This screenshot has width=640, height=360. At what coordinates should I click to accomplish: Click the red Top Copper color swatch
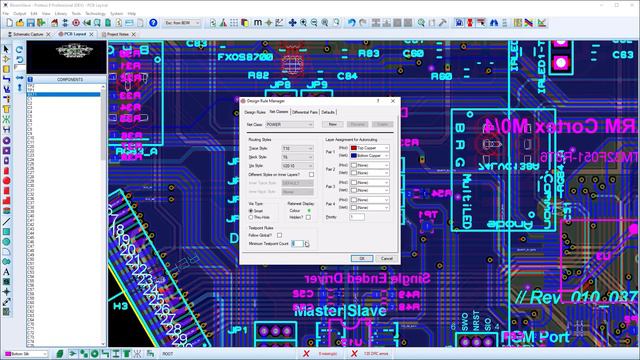tap(354, 148)
